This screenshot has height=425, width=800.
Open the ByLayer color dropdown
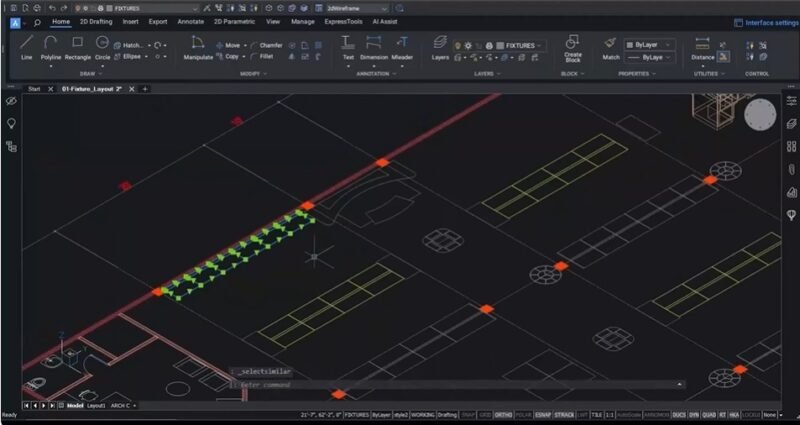(649, 45)
